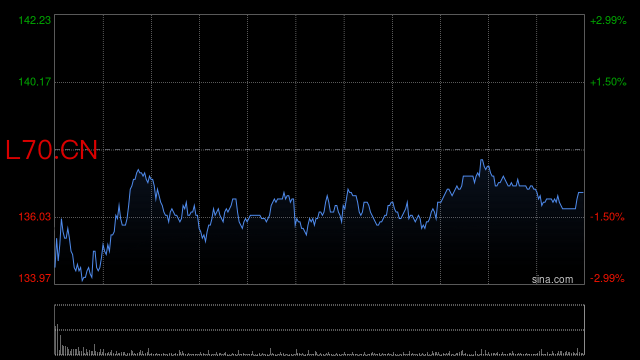
Task: Click the -1.50% percent label
Action: [607, 217]
